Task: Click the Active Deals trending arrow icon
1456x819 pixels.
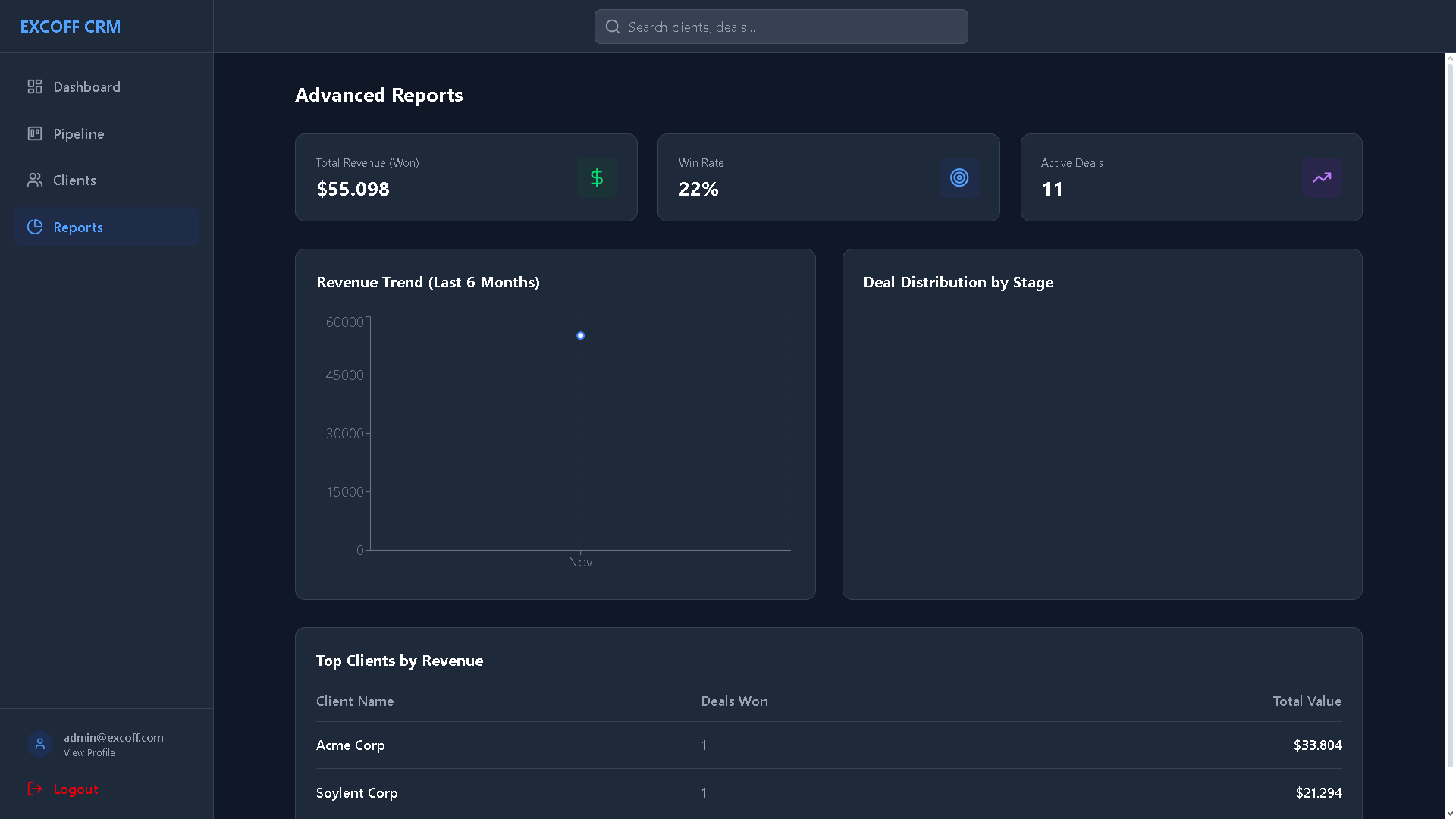Action: (1322, 178)
